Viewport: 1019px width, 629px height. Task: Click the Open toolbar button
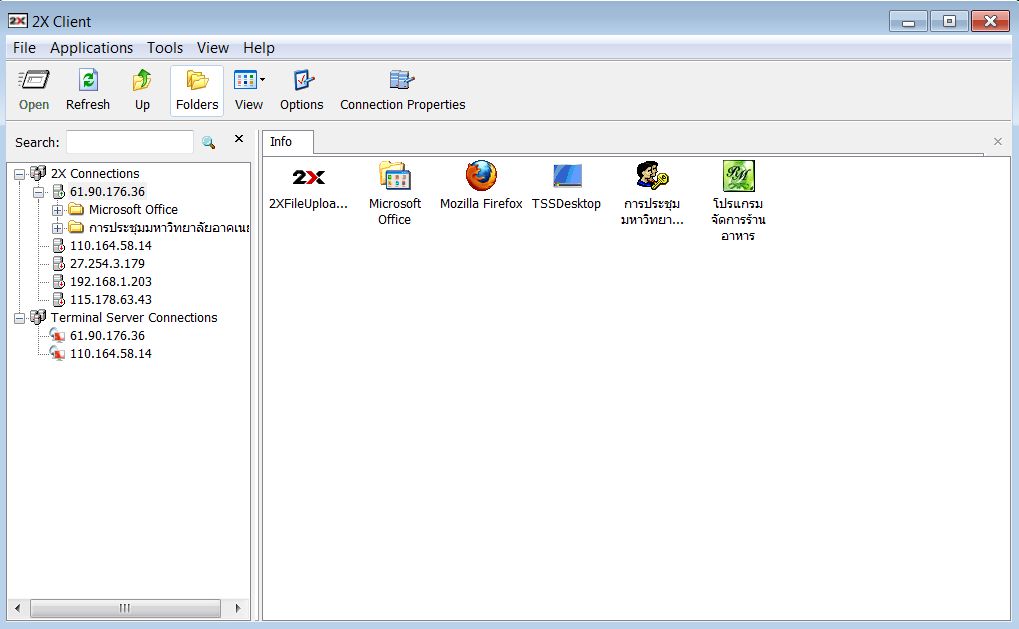click(34, 89)
